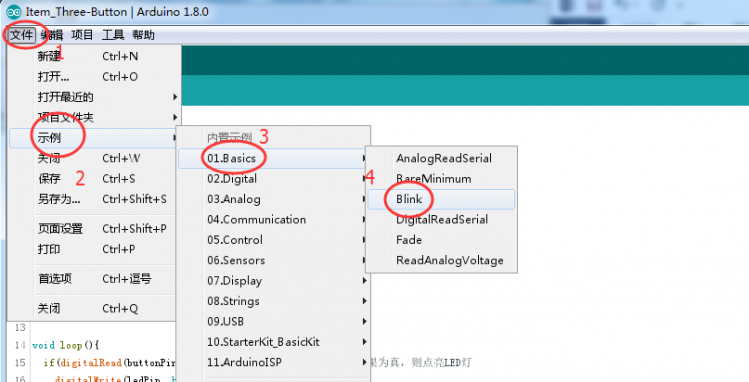
Task: Open the Blink example sketch
Action: 441,199
